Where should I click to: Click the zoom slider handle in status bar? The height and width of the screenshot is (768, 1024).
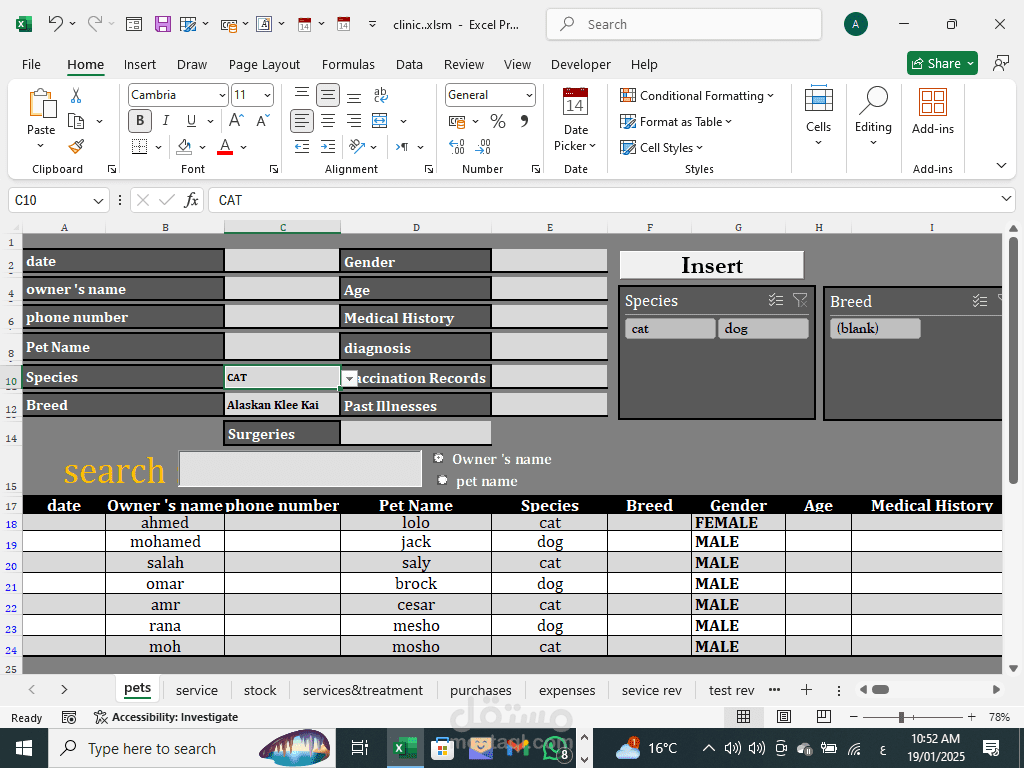point(901,717)
